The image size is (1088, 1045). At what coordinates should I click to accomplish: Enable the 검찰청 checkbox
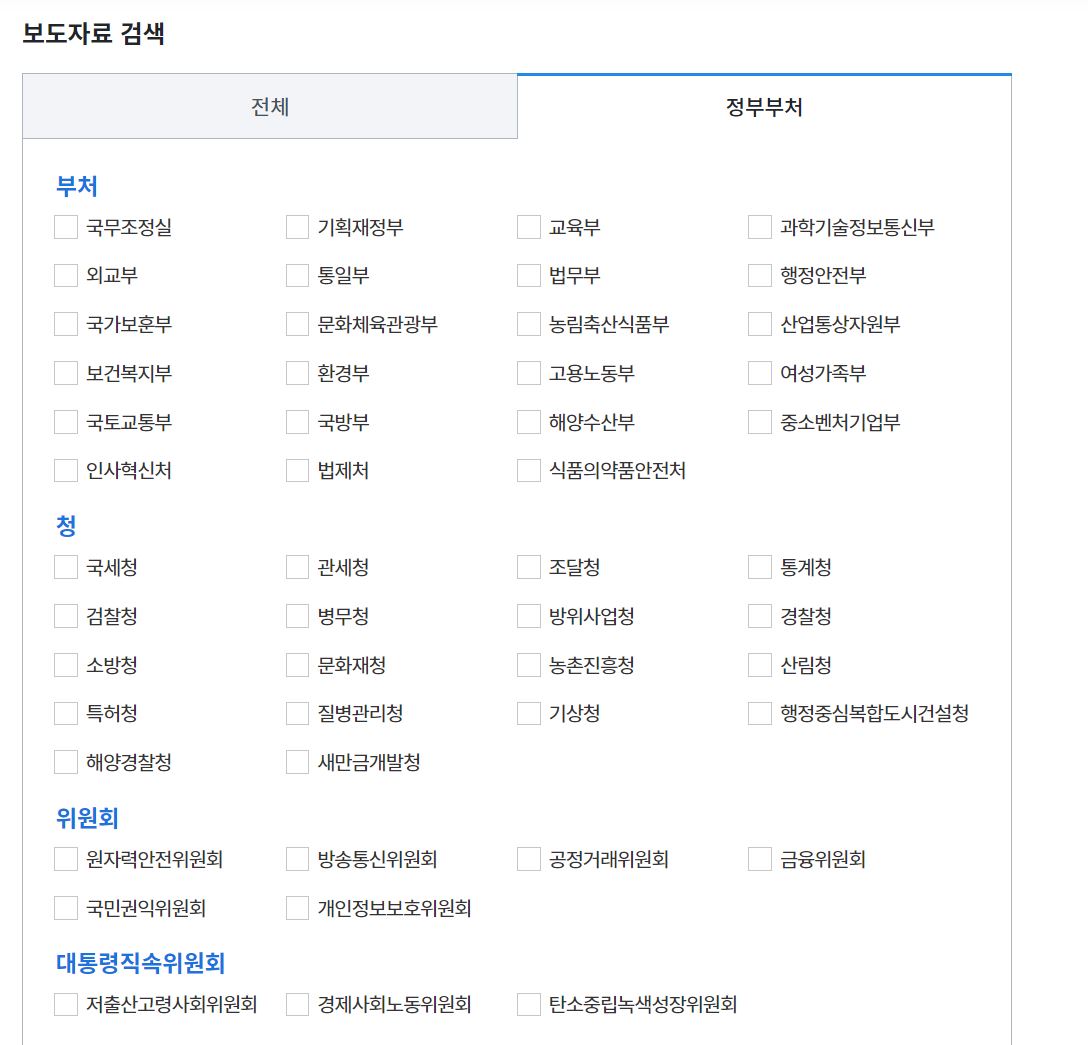(66, 616)
